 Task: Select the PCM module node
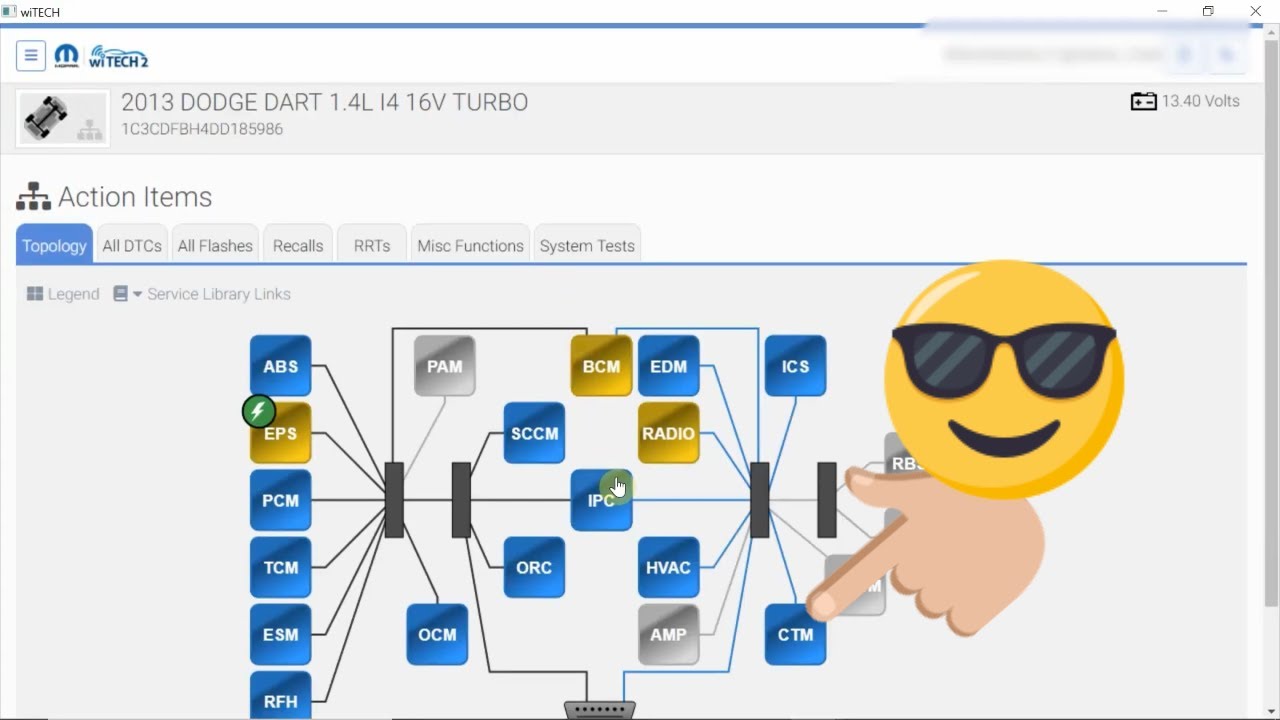pyautogui.click(x=280, y=500)
